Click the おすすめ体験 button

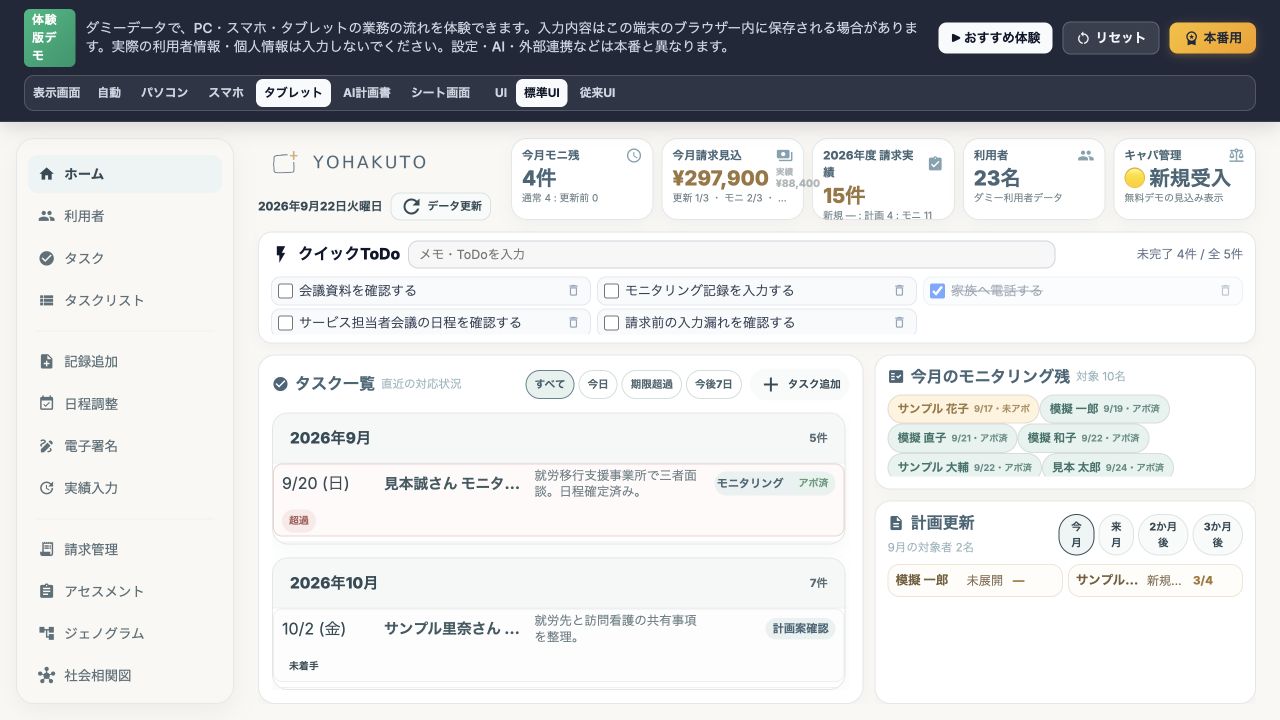click(995, 38)
